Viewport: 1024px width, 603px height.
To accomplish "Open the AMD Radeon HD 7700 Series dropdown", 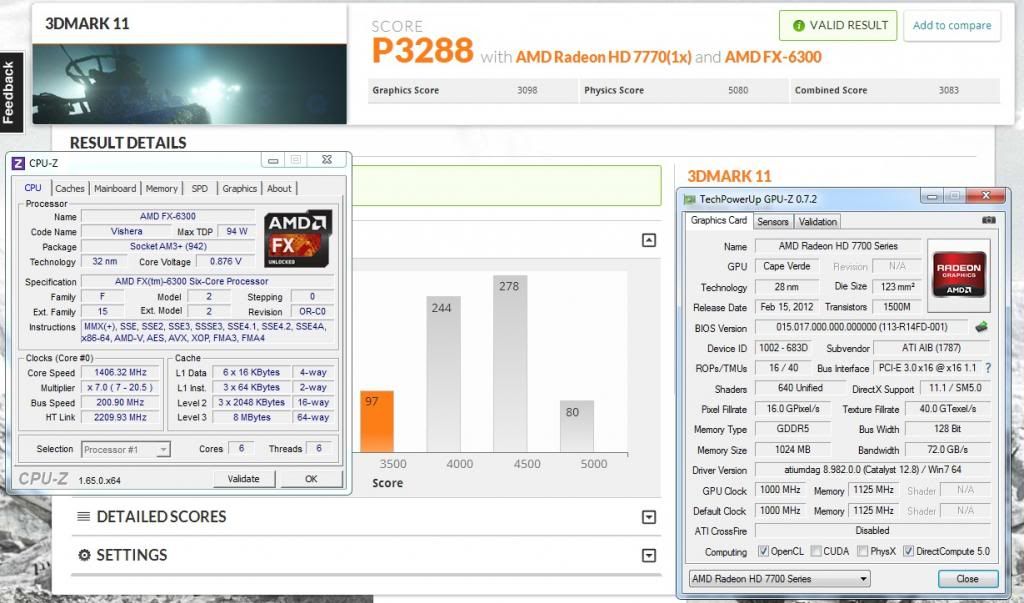I will [x=779, y=579].
